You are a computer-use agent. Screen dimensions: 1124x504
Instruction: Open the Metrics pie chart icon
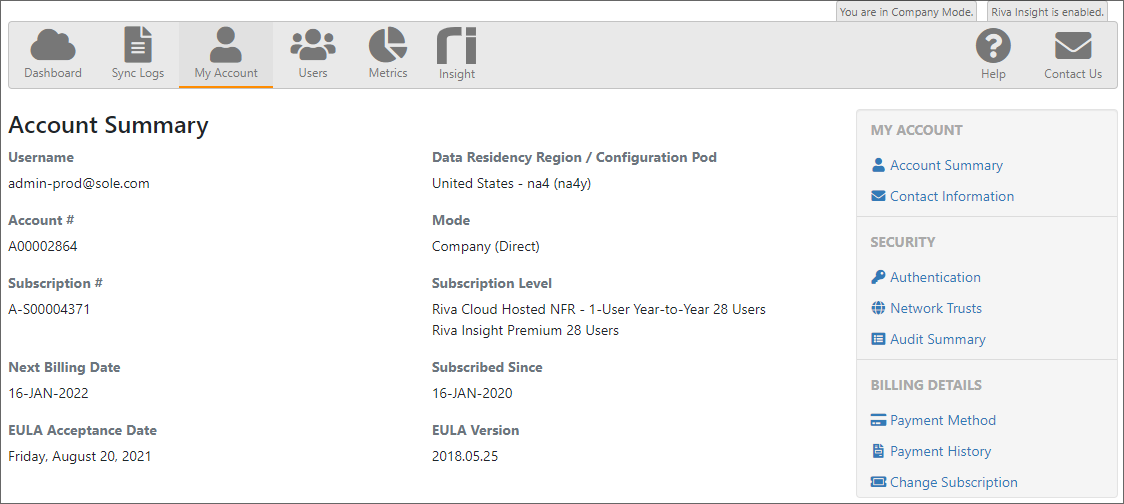(x=388, y=45)
